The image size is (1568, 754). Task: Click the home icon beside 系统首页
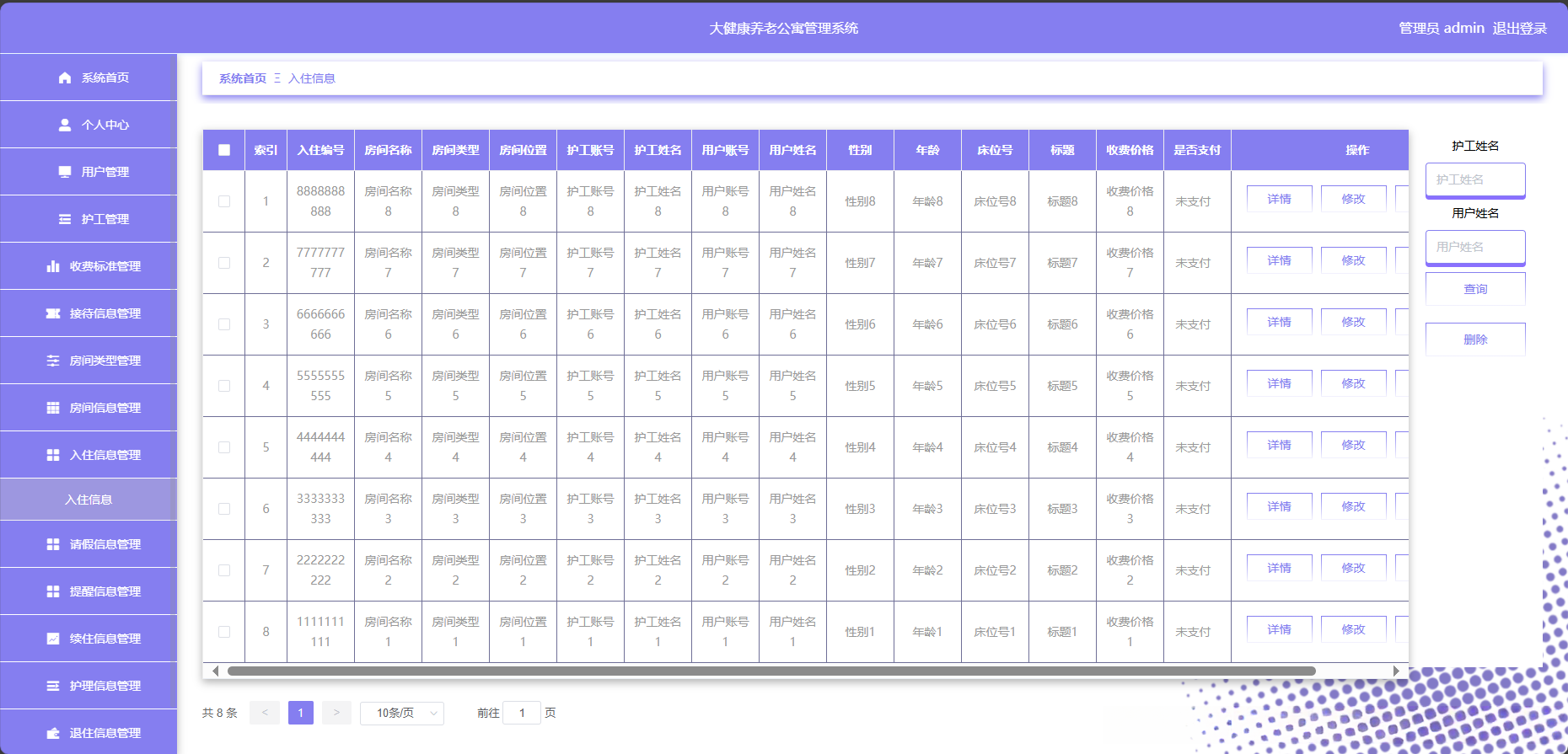(65, 78)
